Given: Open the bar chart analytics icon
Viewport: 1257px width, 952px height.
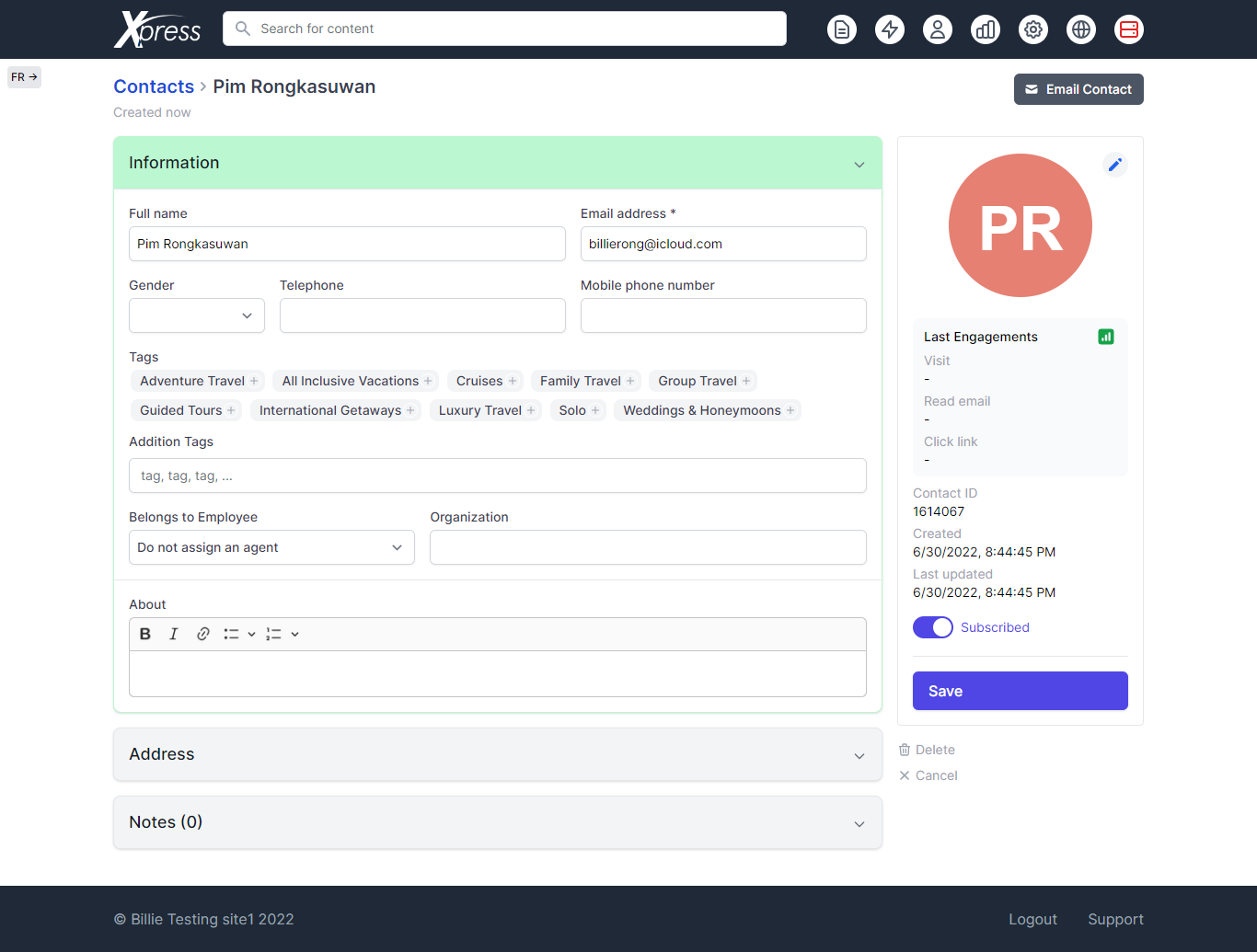Looking at the screenshot, I should point(985,29).
